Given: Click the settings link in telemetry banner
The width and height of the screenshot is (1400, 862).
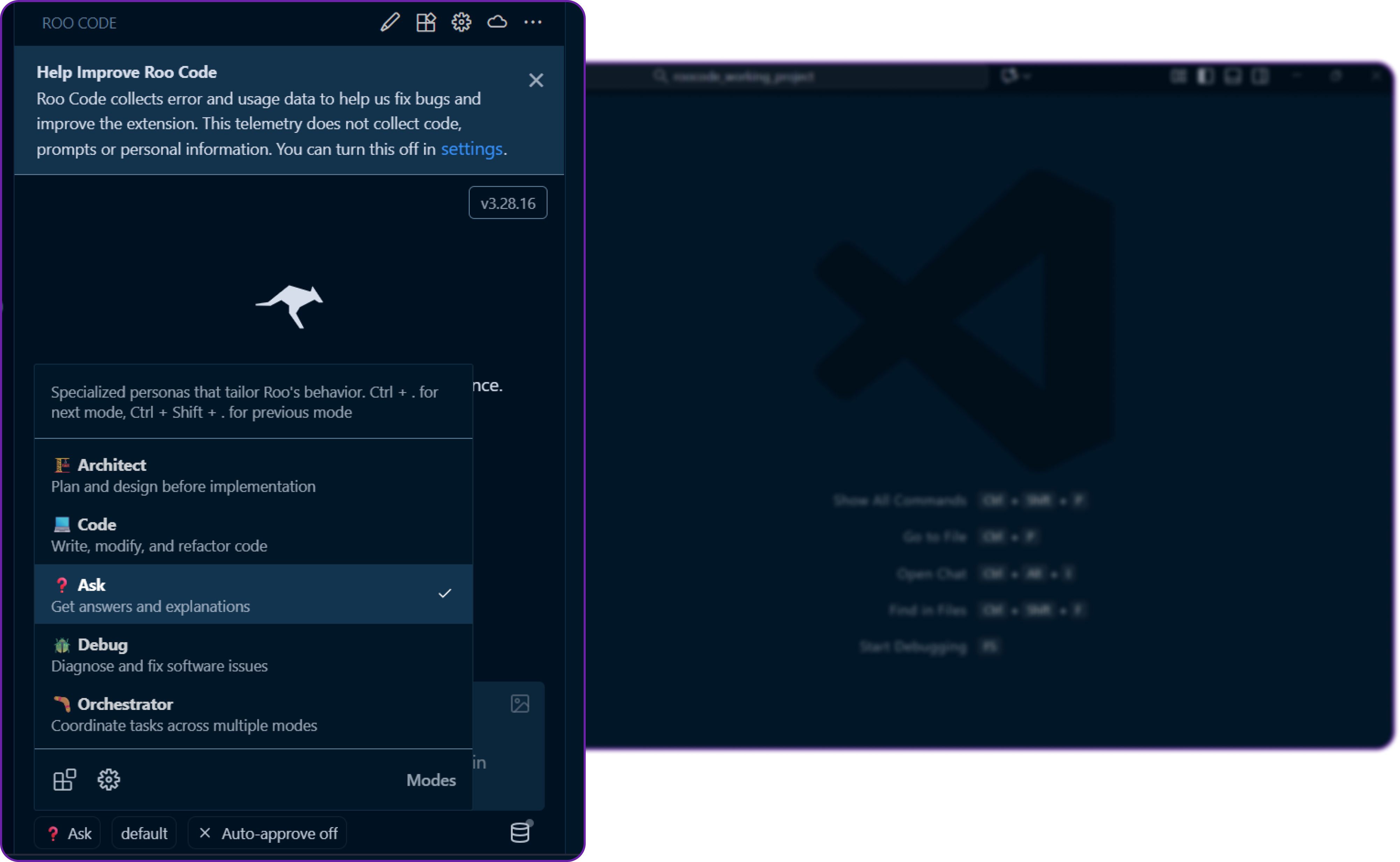Looking at the screenshot, I should pos(471,149).
